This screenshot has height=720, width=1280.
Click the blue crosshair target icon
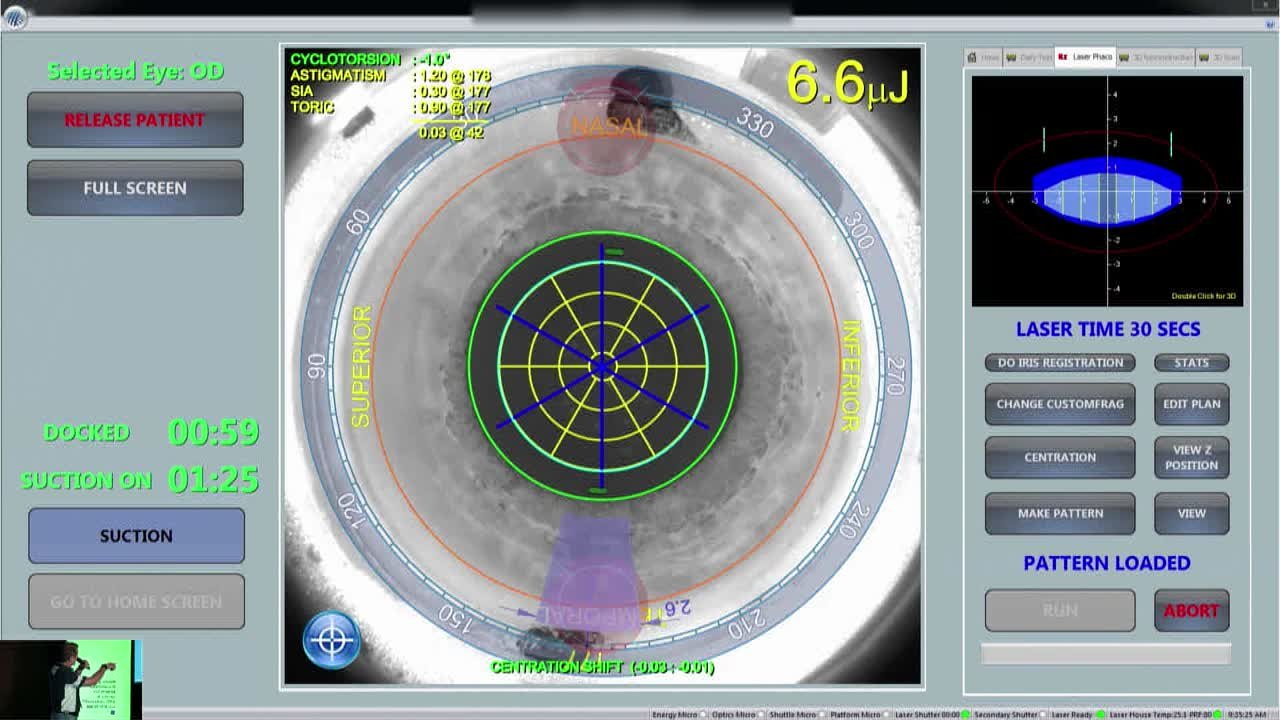click(331, 640)
